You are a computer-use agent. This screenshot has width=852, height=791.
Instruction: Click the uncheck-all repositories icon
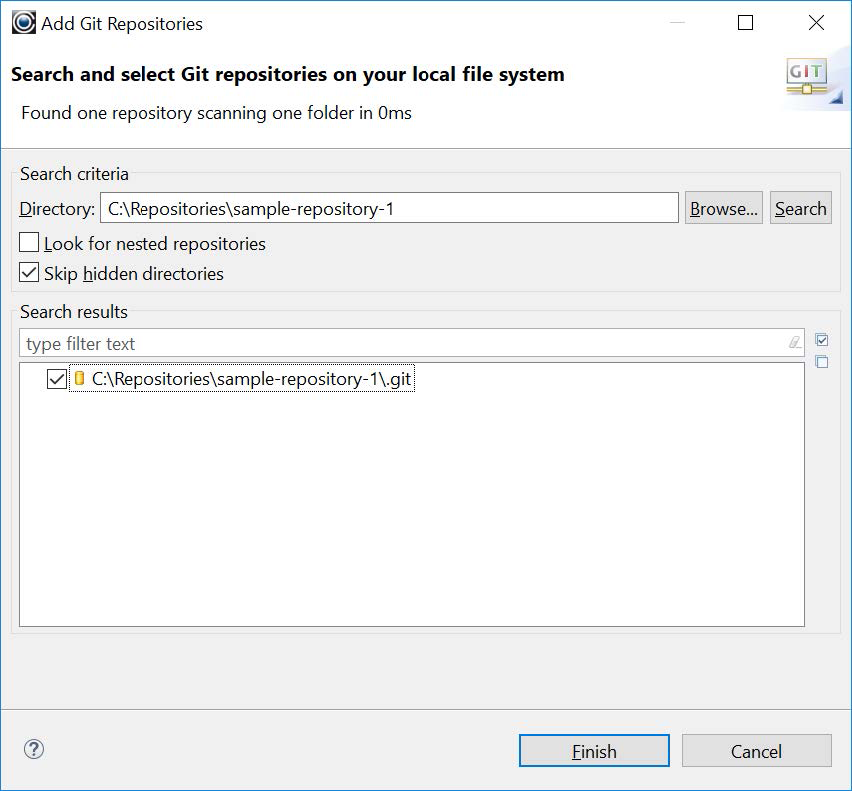coord(822,362)
